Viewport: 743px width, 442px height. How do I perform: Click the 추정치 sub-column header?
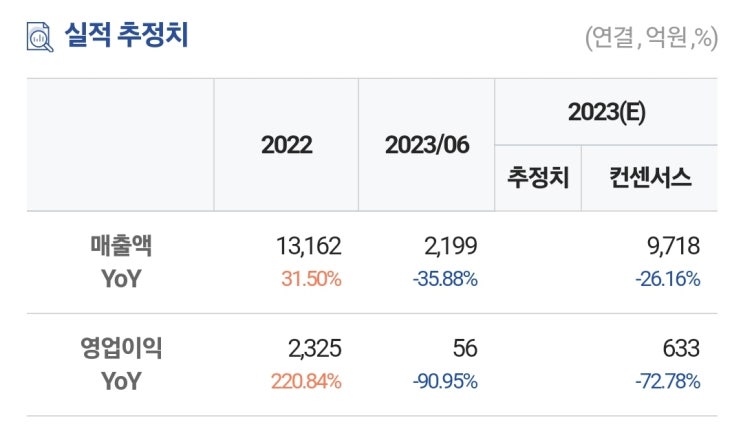(x=538, y=178)
